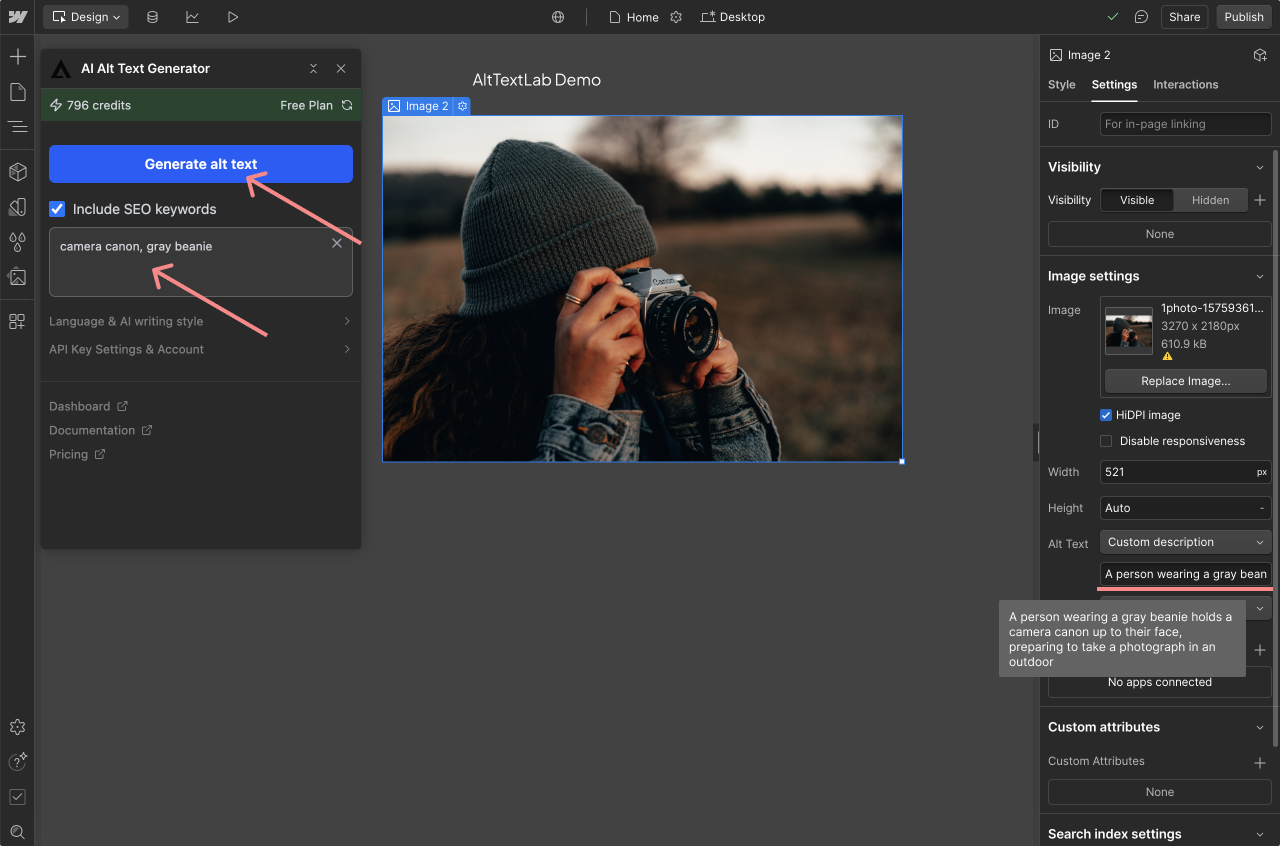Viewport: 1280px width, 846px height.
Task: Click the Publish button
Action: coord(1244,17)
